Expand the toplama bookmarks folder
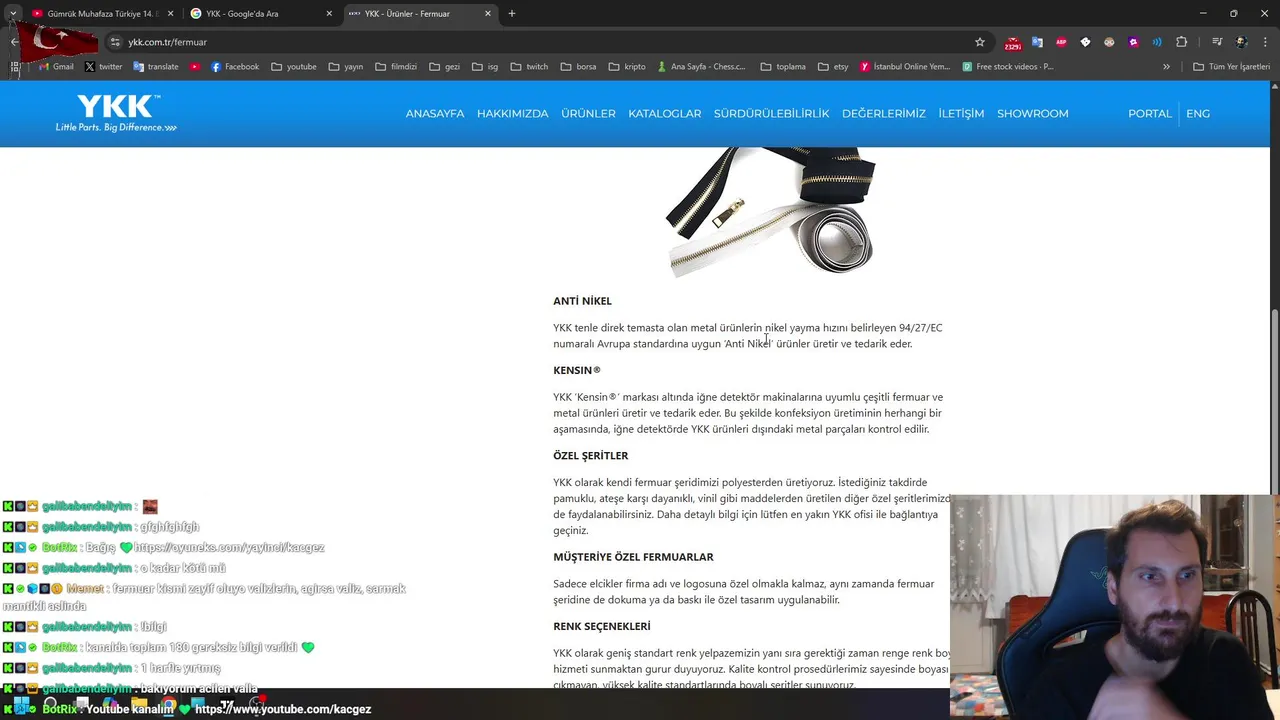This screenshot has height=720, width=1280. coord(783,67)
